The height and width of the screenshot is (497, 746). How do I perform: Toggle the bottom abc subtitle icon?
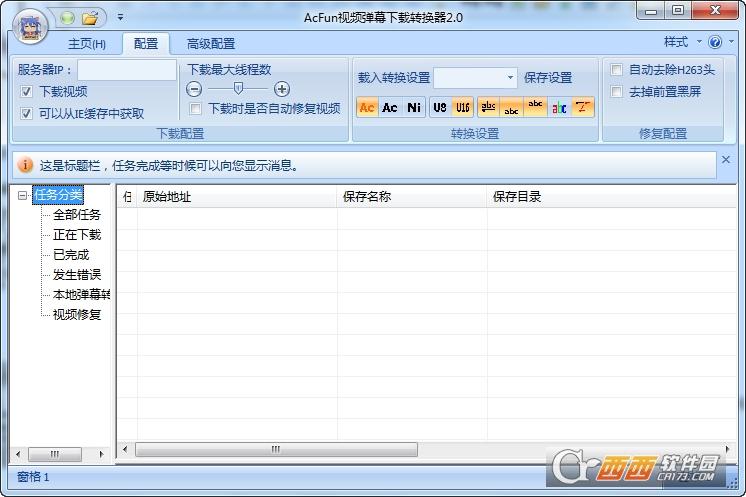click(511, 107)
